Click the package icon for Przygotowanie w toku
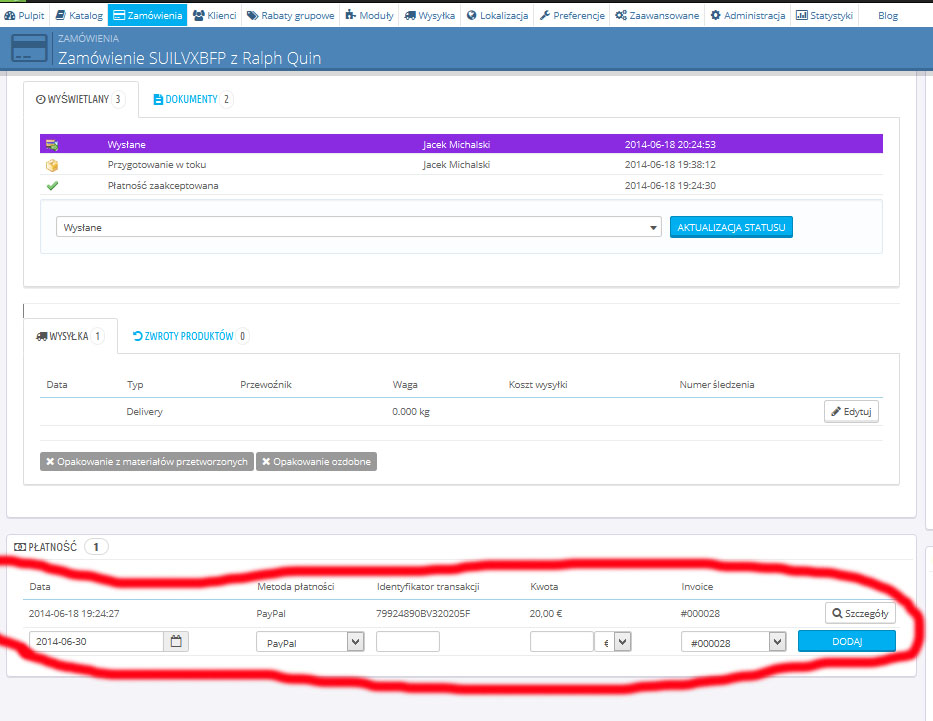The height and width of the screenshot is (721, 933). [52, 165]
